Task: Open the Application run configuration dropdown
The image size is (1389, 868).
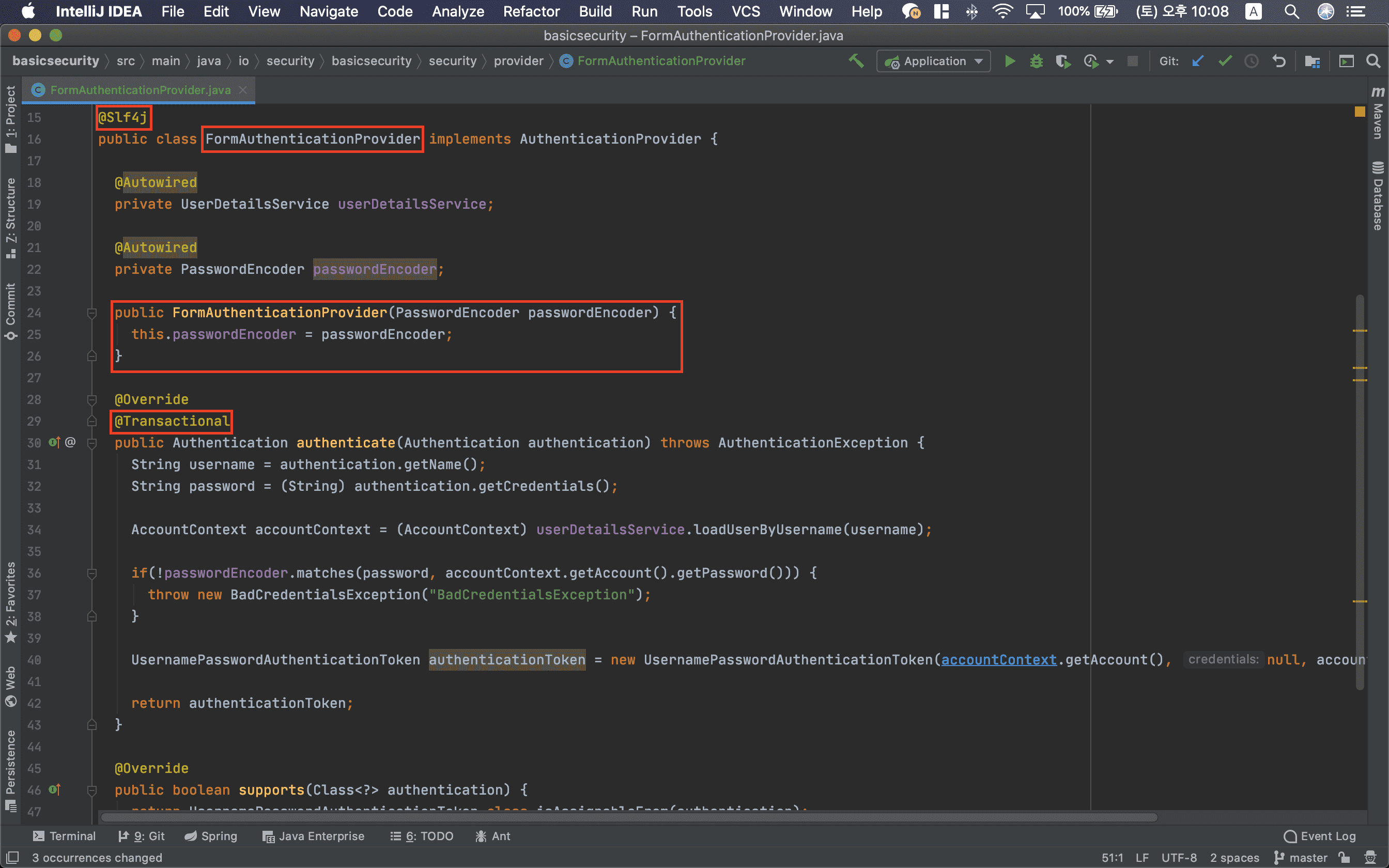Action: coord(933,61)
